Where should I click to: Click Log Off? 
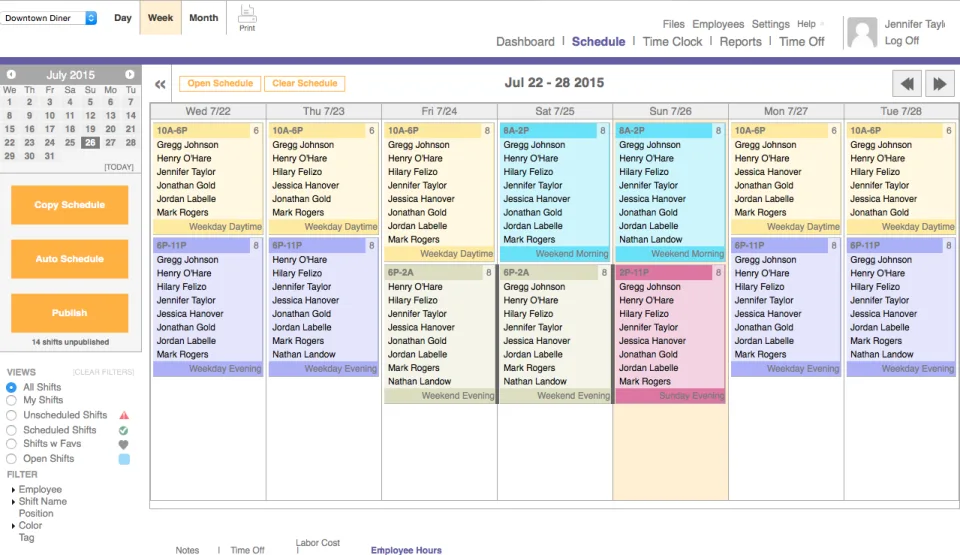[x=901, y=40]
